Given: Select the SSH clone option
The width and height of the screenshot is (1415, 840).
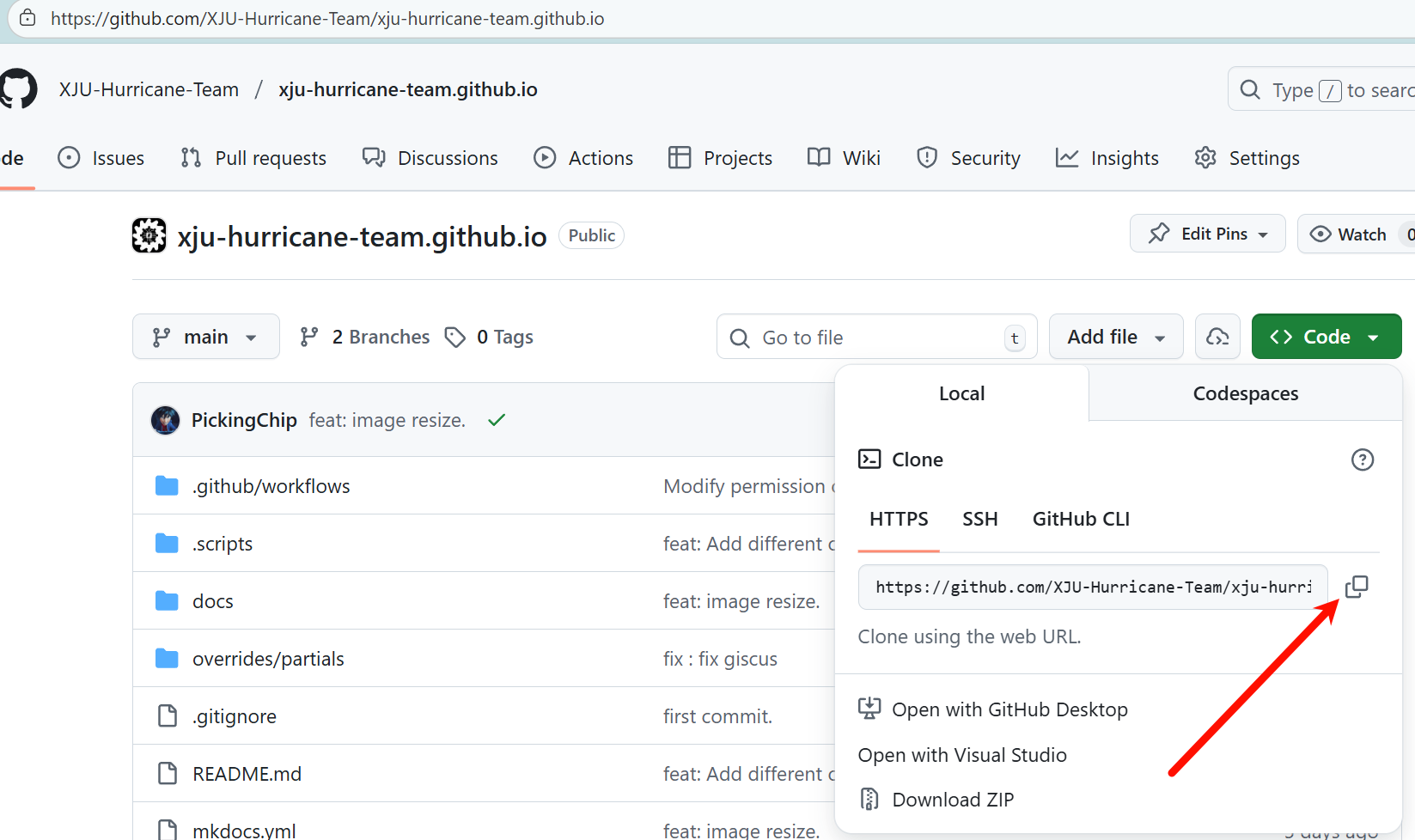Looking at the screenshot, I should click(979, 519).
